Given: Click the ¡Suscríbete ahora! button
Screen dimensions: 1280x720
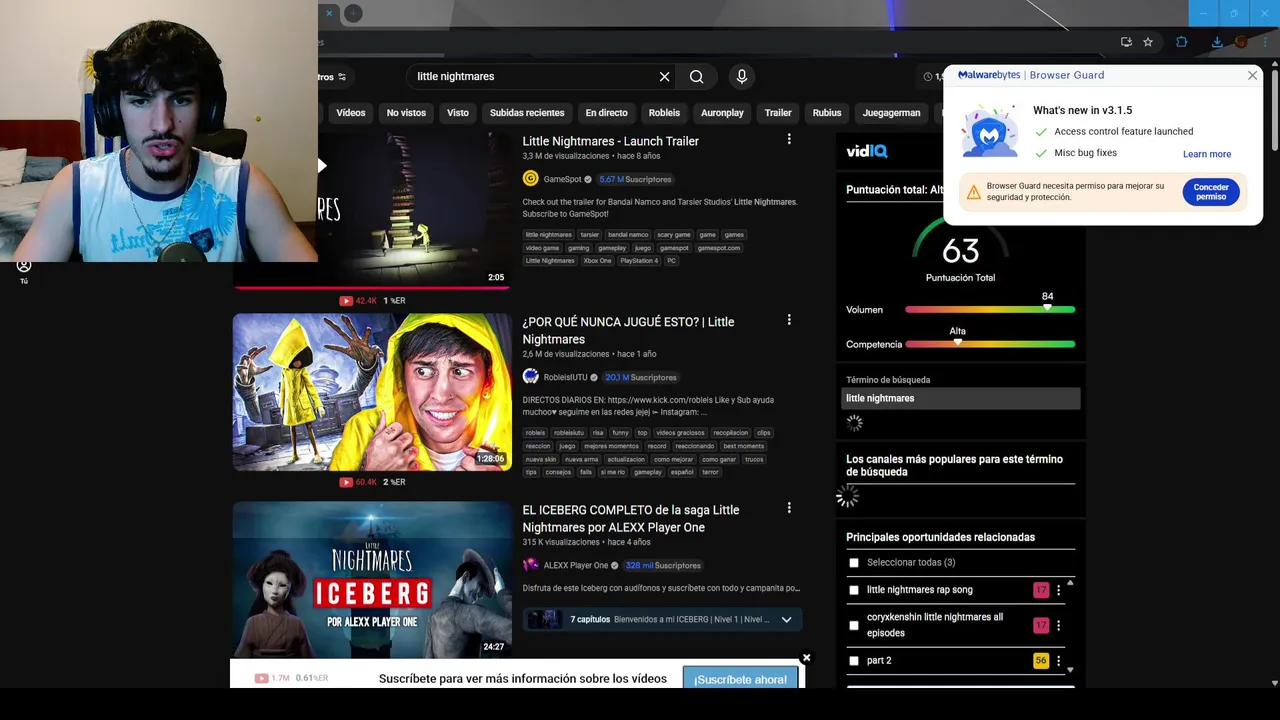Looking at the screenshot, I should (740, 679).
